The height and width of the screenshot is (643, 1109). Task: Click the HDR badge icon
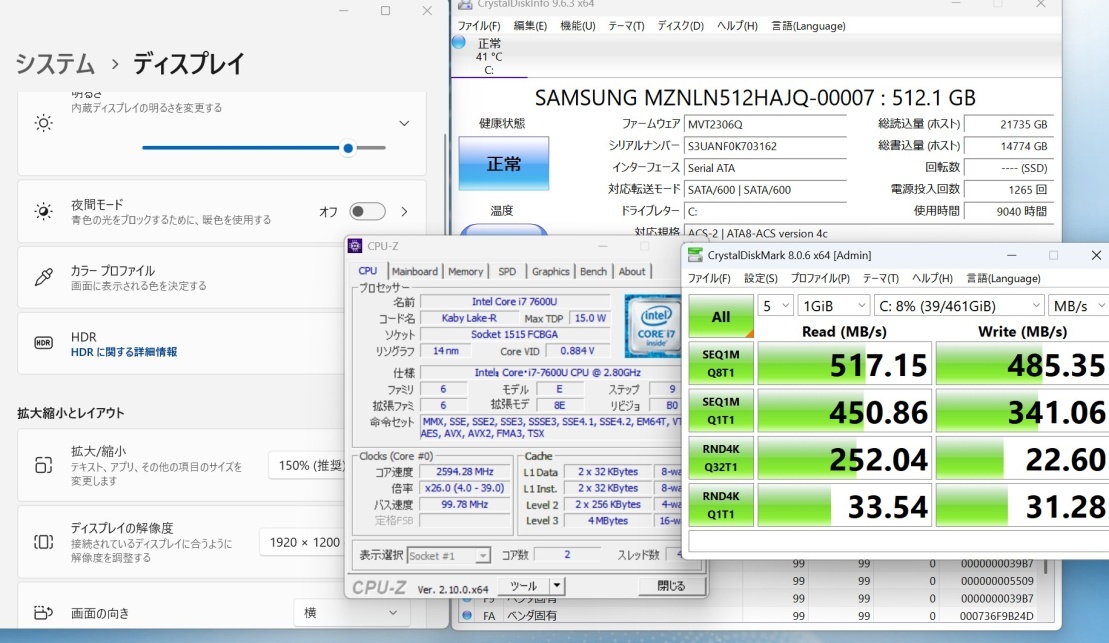pos(43,343)
